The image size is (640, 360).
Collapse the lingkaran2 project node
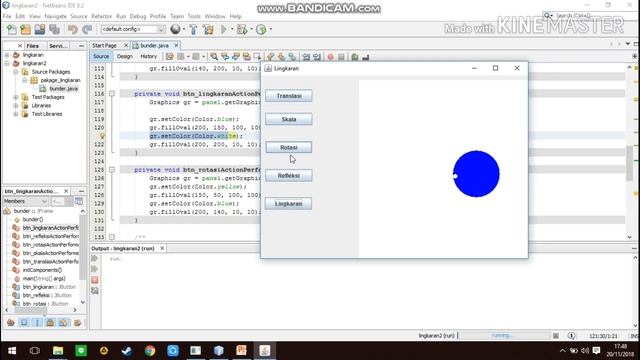pos(7,63)
